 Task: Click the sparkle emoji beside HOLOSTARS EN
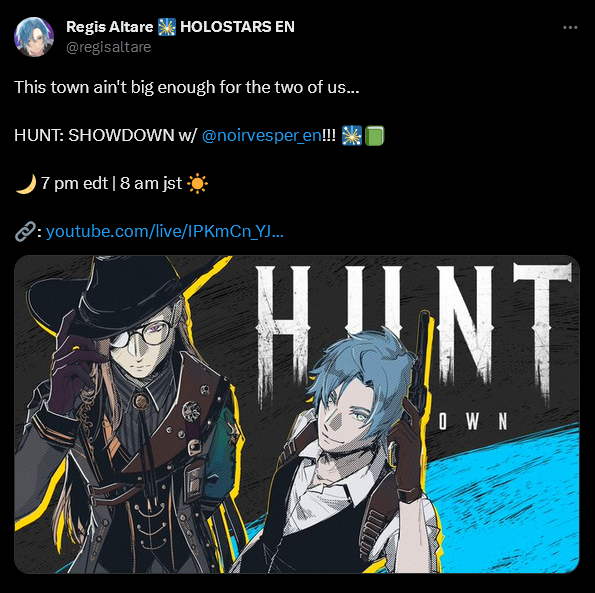click(x=167, y=27)
